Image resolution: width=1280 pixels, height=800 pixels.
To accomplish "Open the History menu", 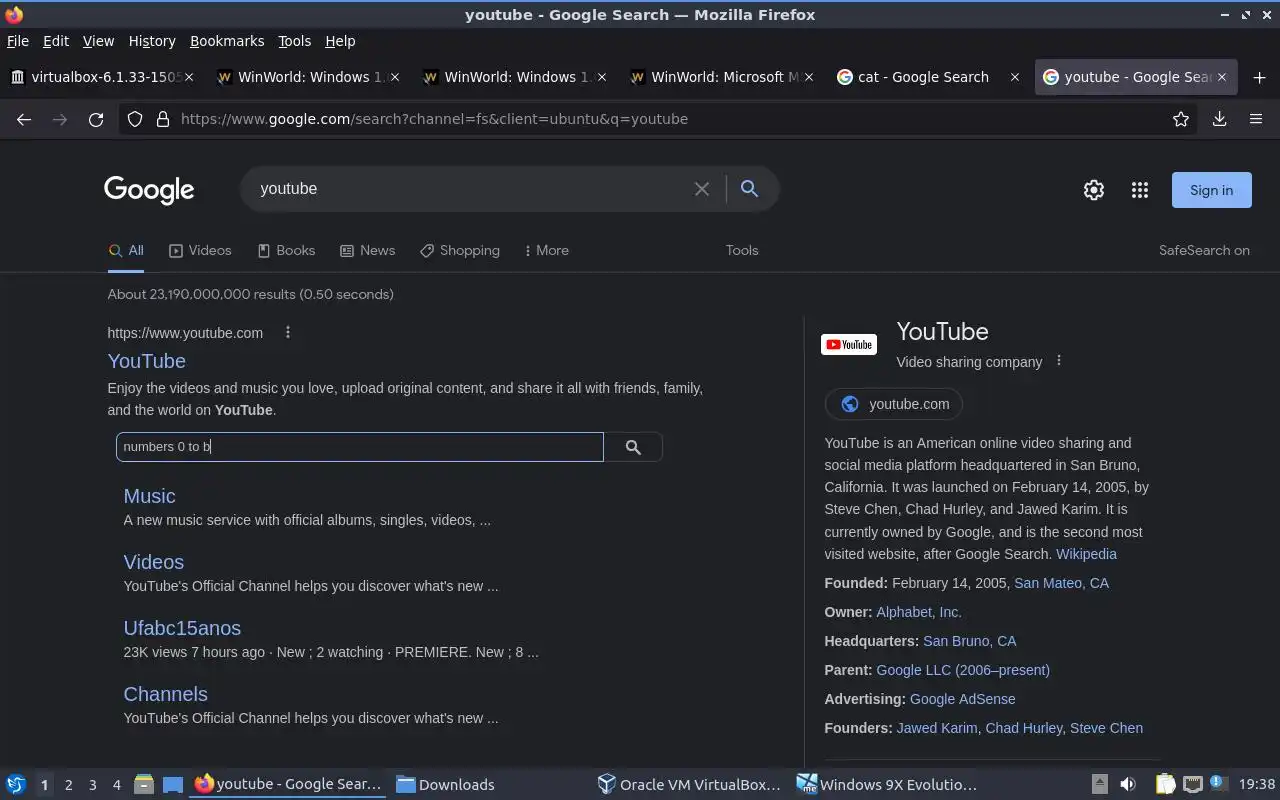I will (x=152, y=41).
